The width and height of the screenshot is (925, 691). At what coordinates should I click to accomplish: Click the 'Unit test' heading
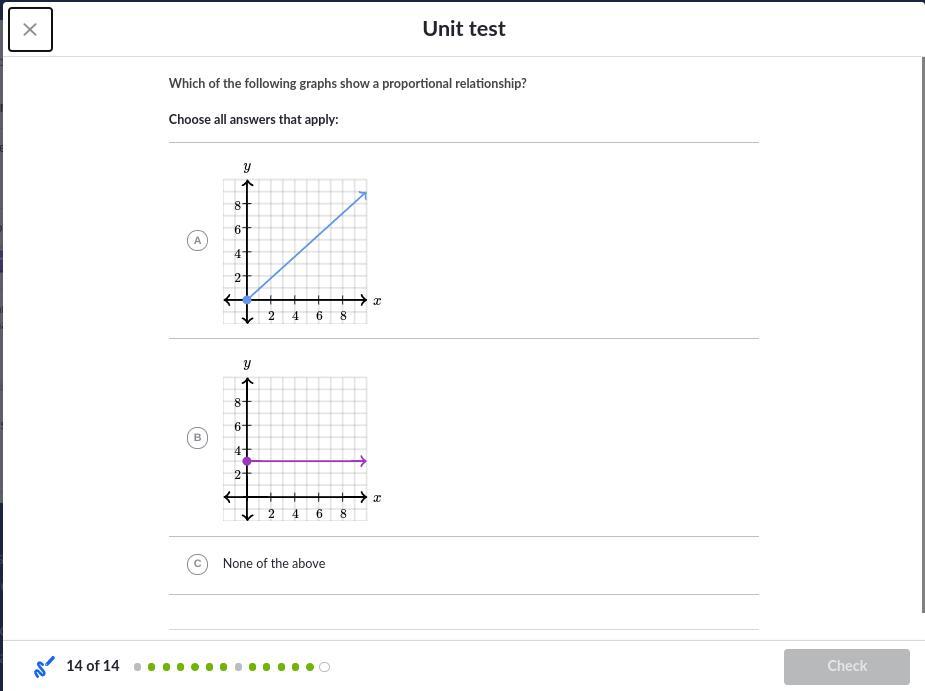[464, 28]
